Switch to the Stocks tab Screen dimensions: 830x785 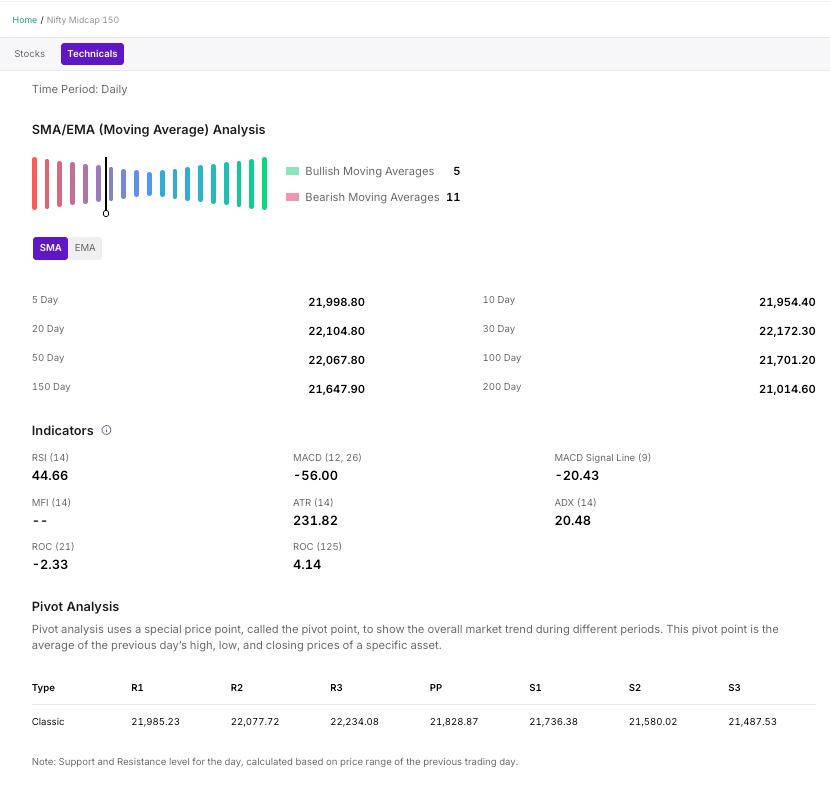(29, 54)
